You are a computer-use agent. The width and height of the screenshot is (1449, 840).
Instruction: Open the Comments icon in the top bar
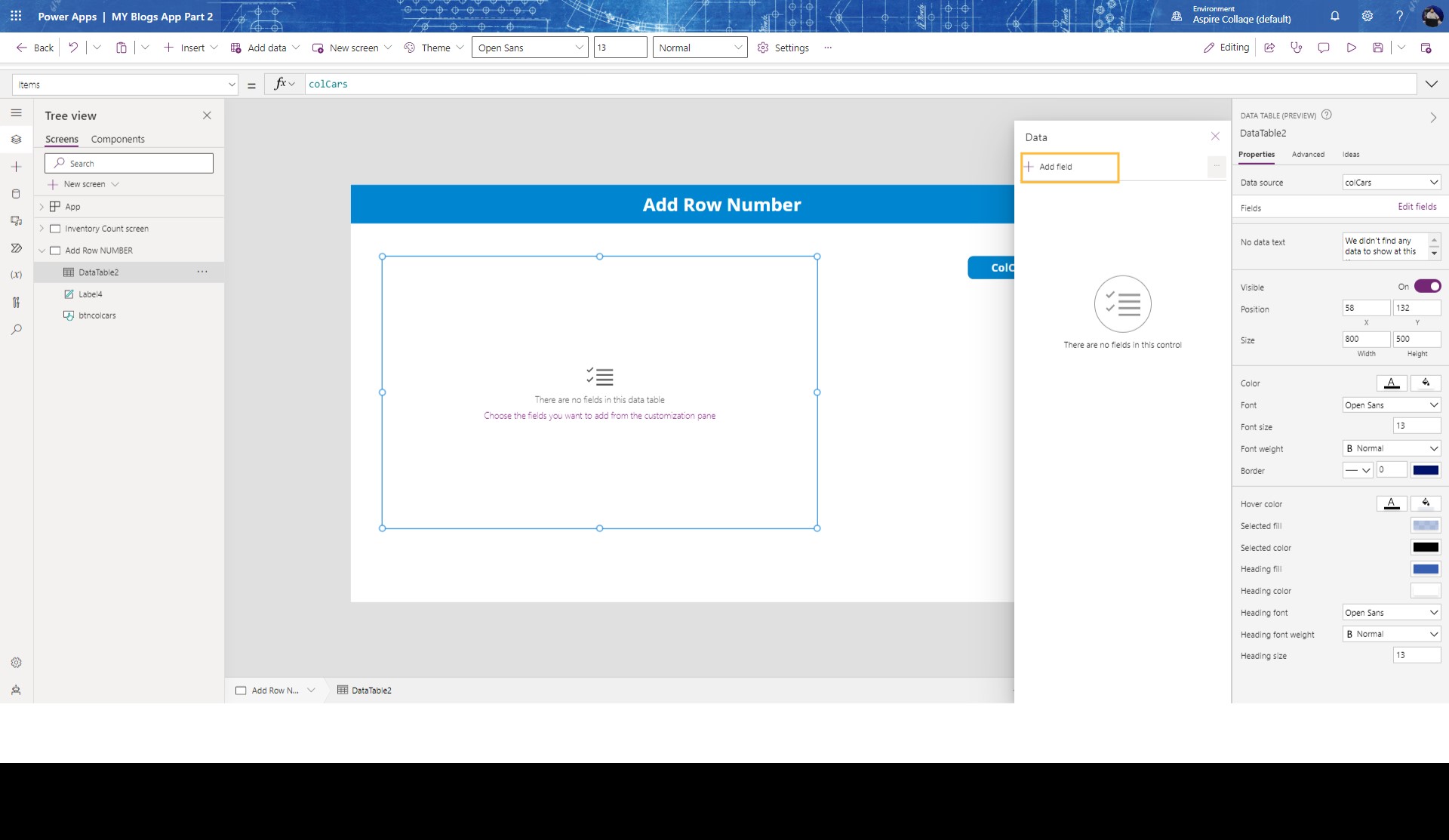[1324, 47]
